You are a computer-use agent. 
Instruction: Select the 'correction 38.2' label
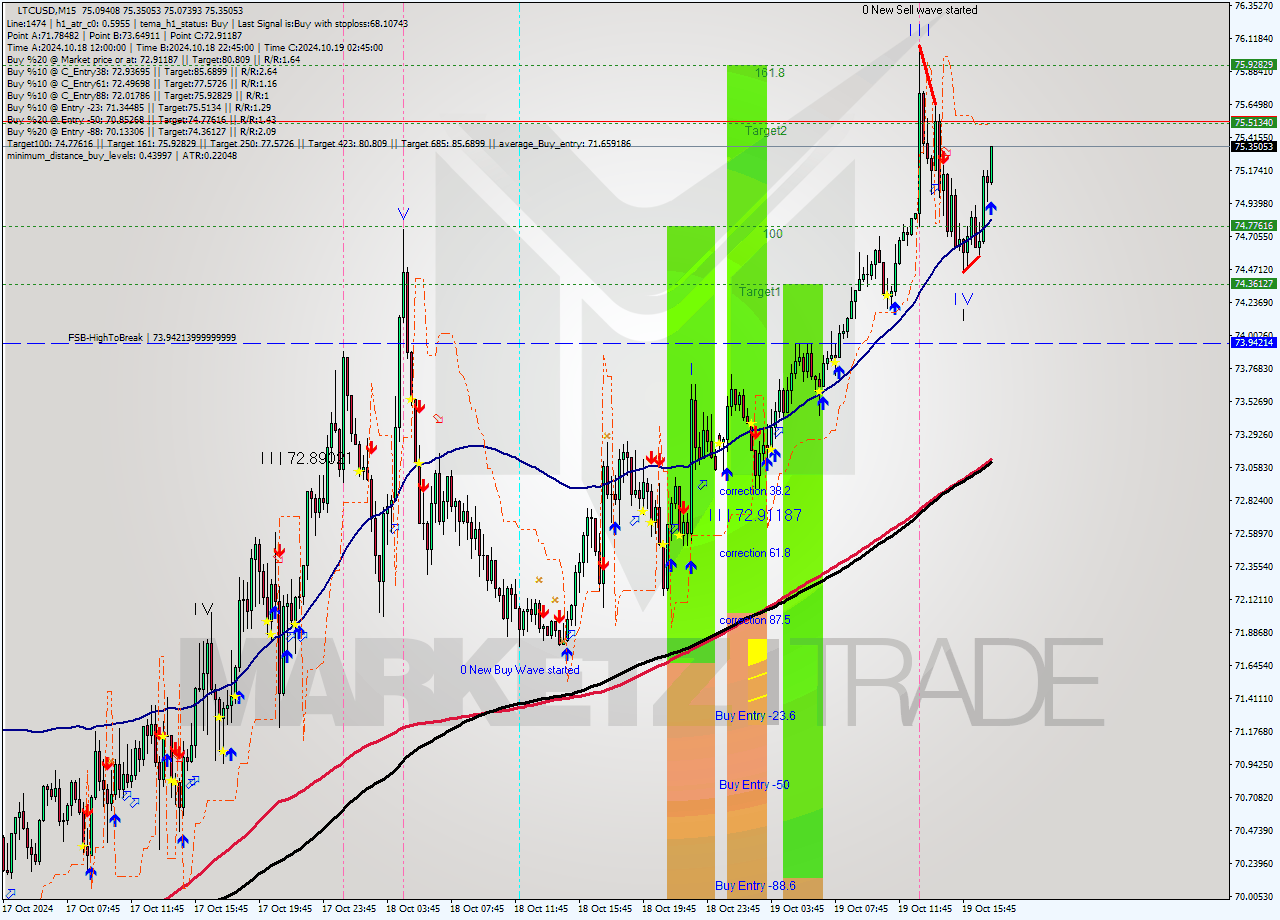[x=755, y=491]
